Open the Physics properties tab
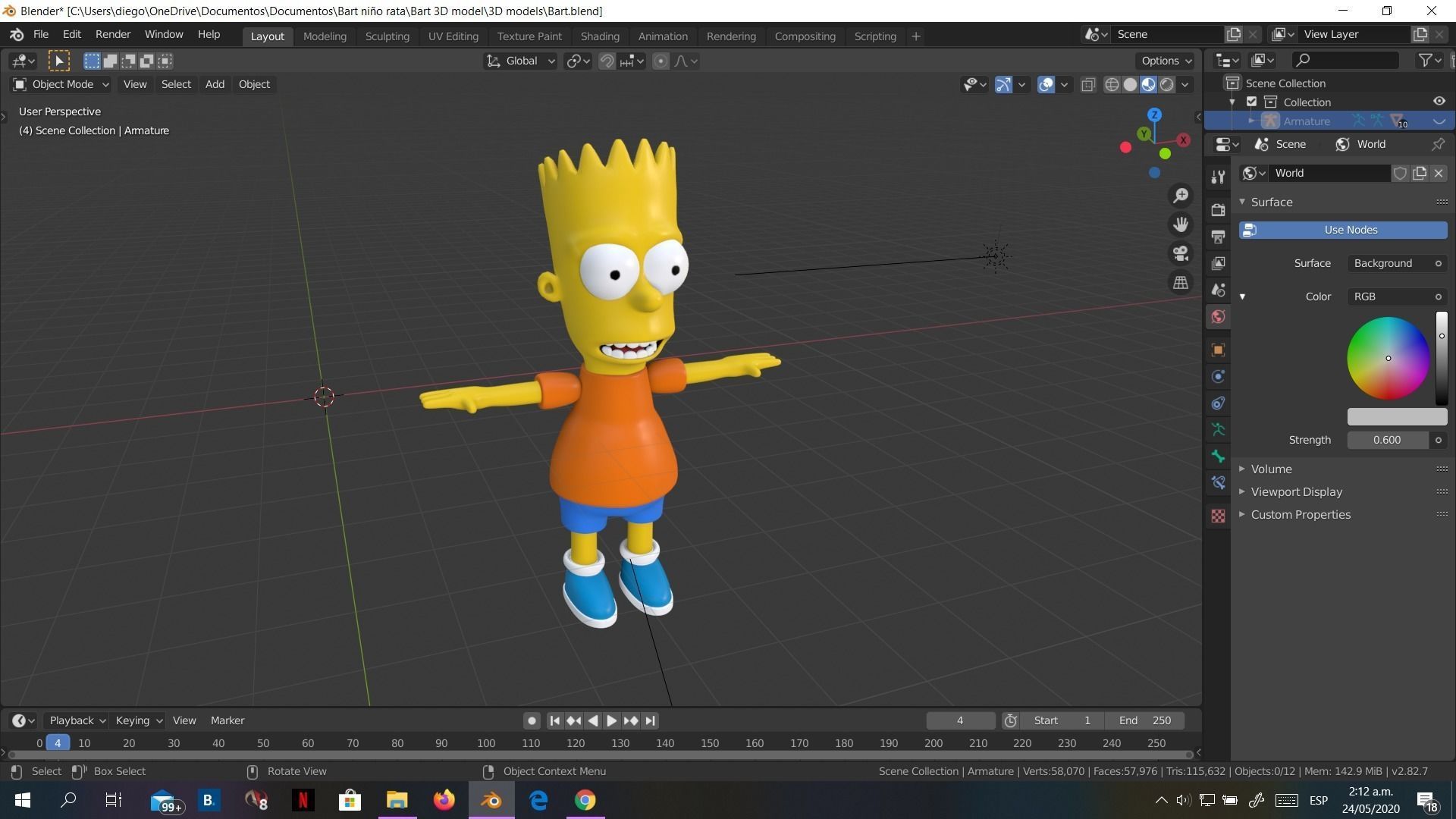Image resolution: width=1456 pixels, height=819 pixels. click(1218, 376)
